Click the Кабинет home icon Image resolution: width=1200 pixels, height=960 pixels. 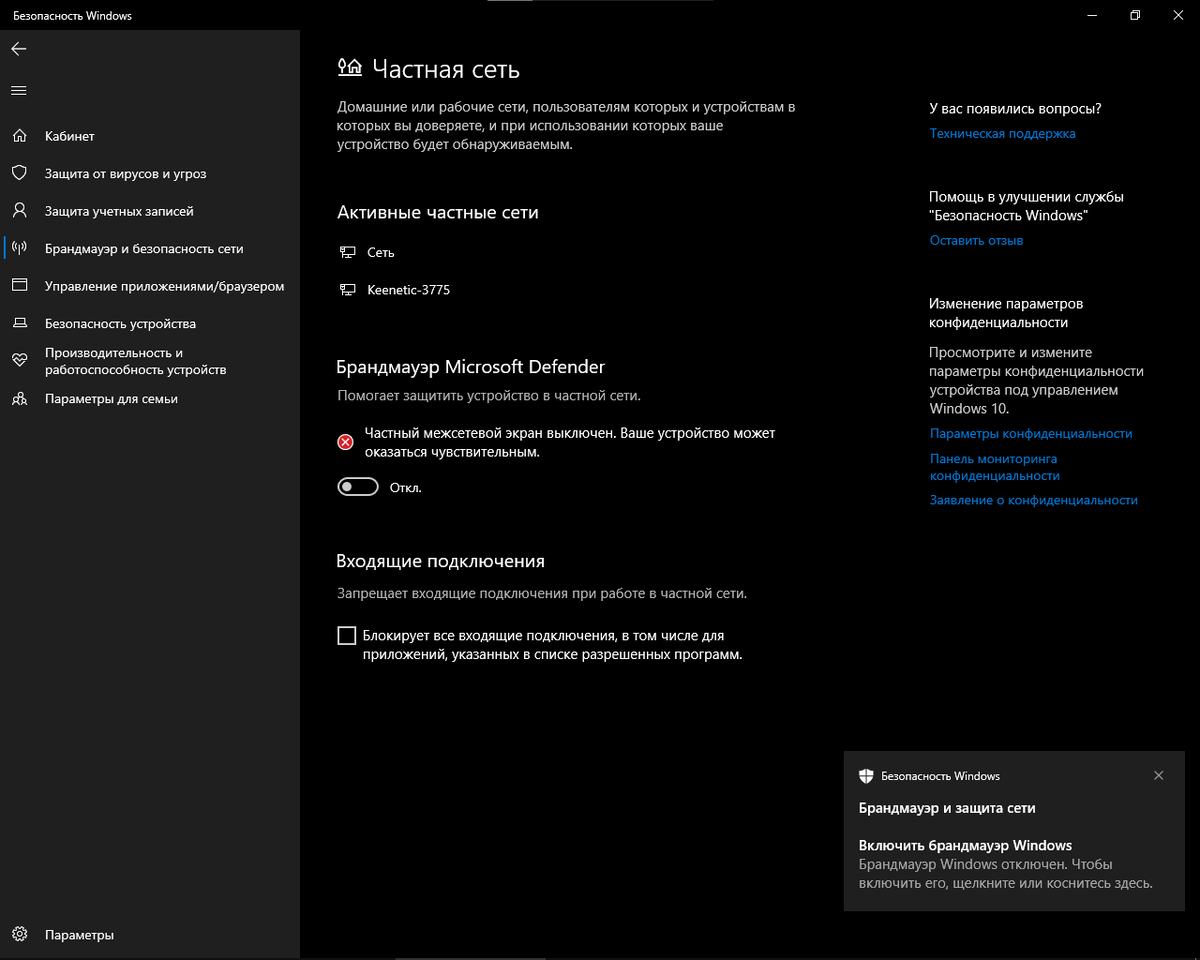coord(19,136)
